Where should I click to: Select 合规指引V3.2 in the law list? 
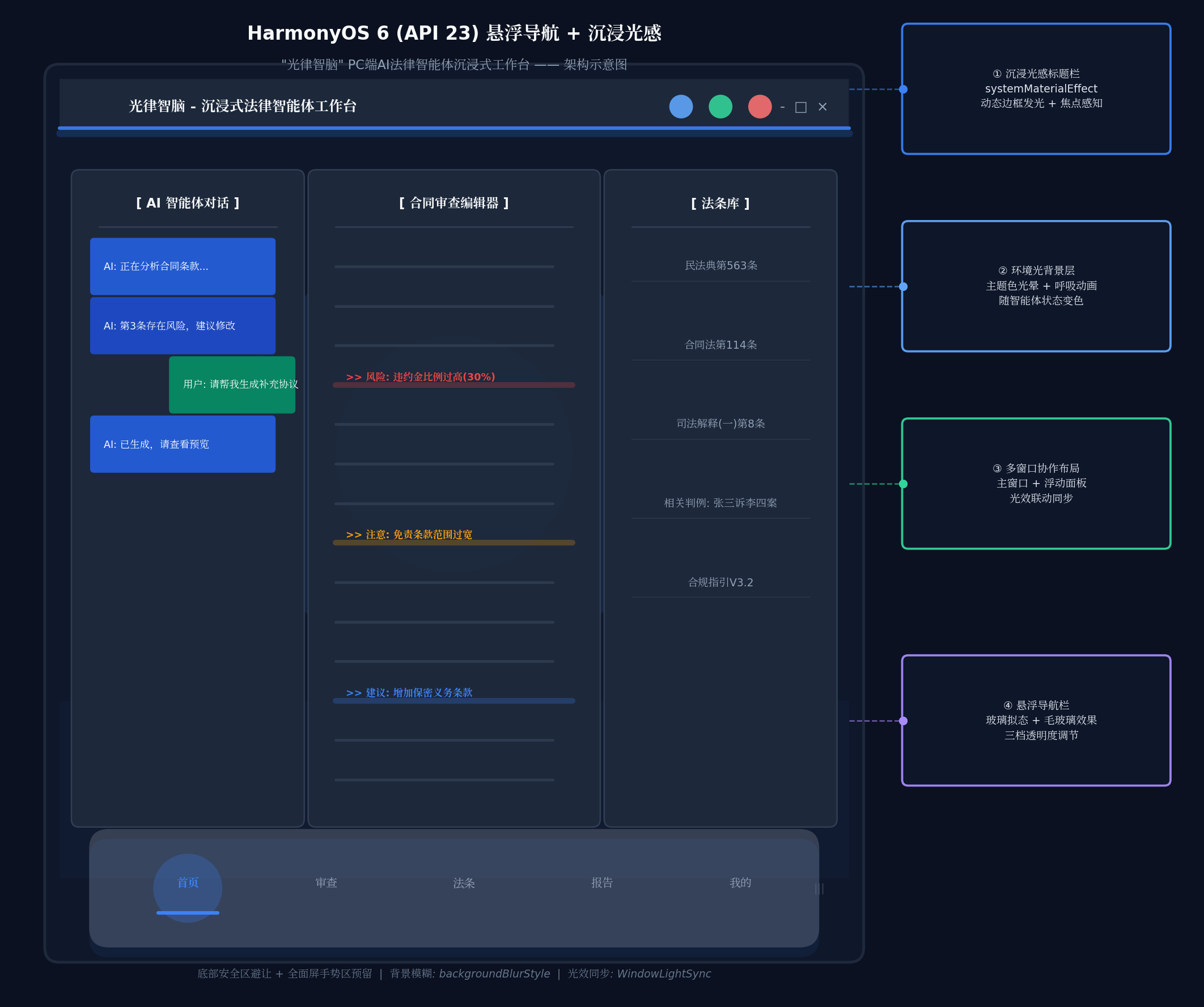[720, 583]
